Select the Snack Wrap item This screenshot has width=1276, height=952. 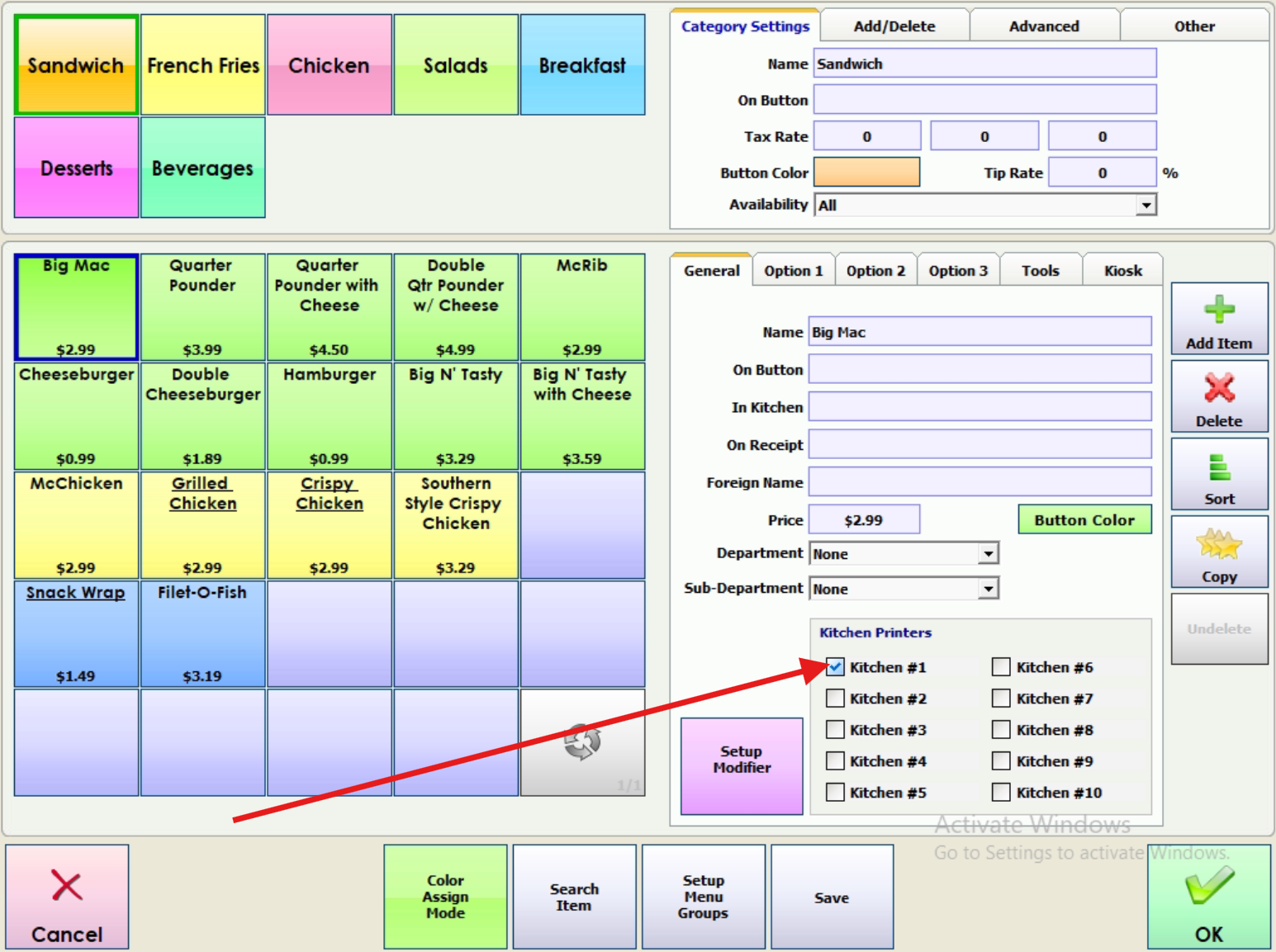pyautogui.click(x=76, y=634)
